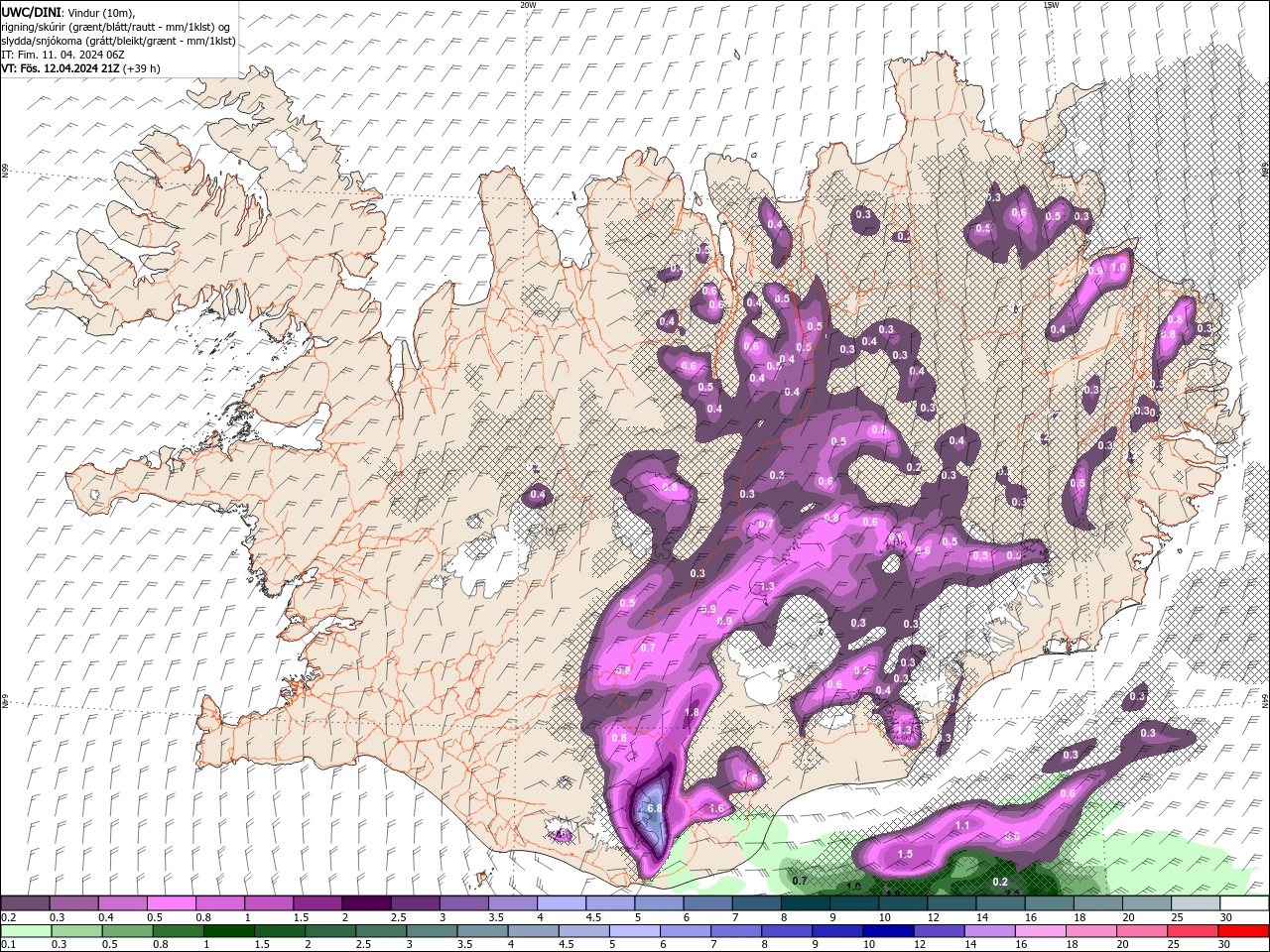Click the white 30 swatch in upper legend row
Viewport: 1270px width, 952px height.
pyautogui.click(x=1243, y=903)
